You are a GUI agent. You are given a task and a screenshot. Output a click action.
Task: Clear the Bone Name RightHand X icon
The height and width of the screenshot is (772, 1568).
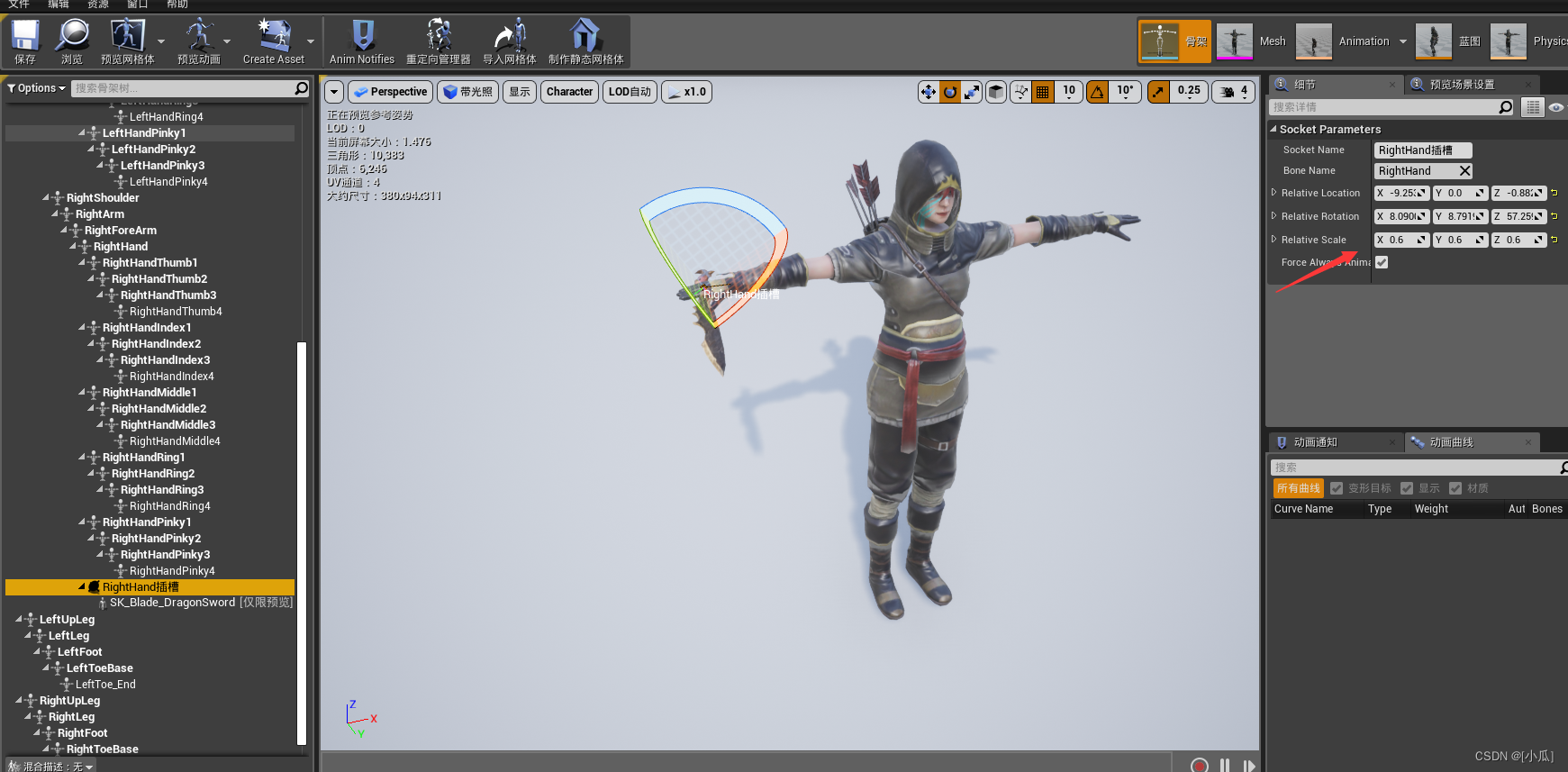point(1464,171)
